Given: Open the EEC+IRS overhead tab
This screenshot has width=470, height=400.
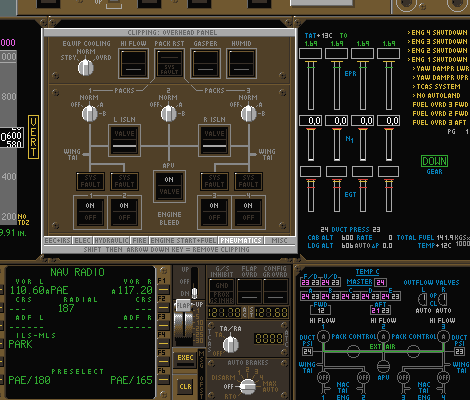Looking at the screenshot, I should pos(58,240).
